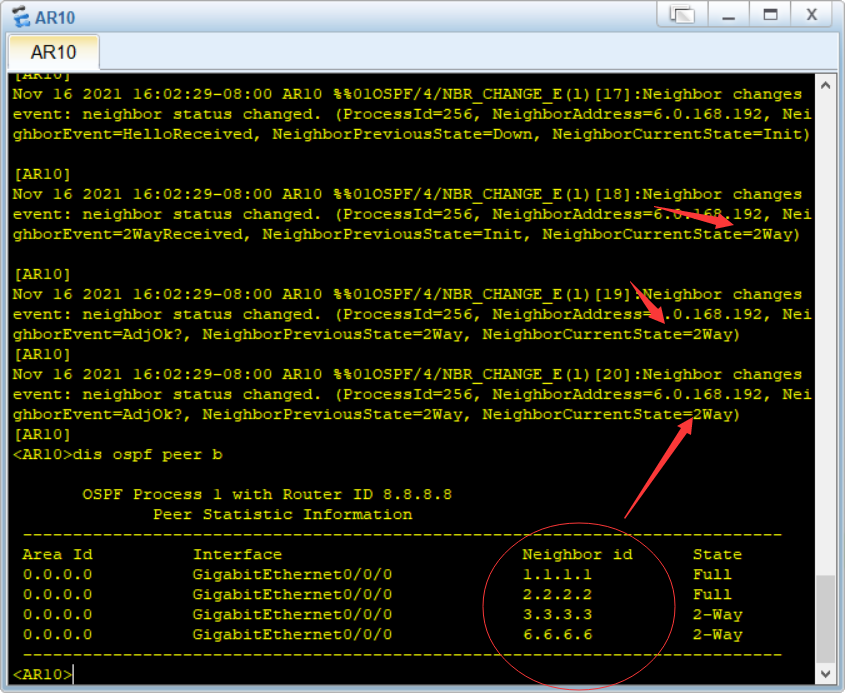
Task: Select the AR10 terminal tab
Action: (x=53, y=52)
